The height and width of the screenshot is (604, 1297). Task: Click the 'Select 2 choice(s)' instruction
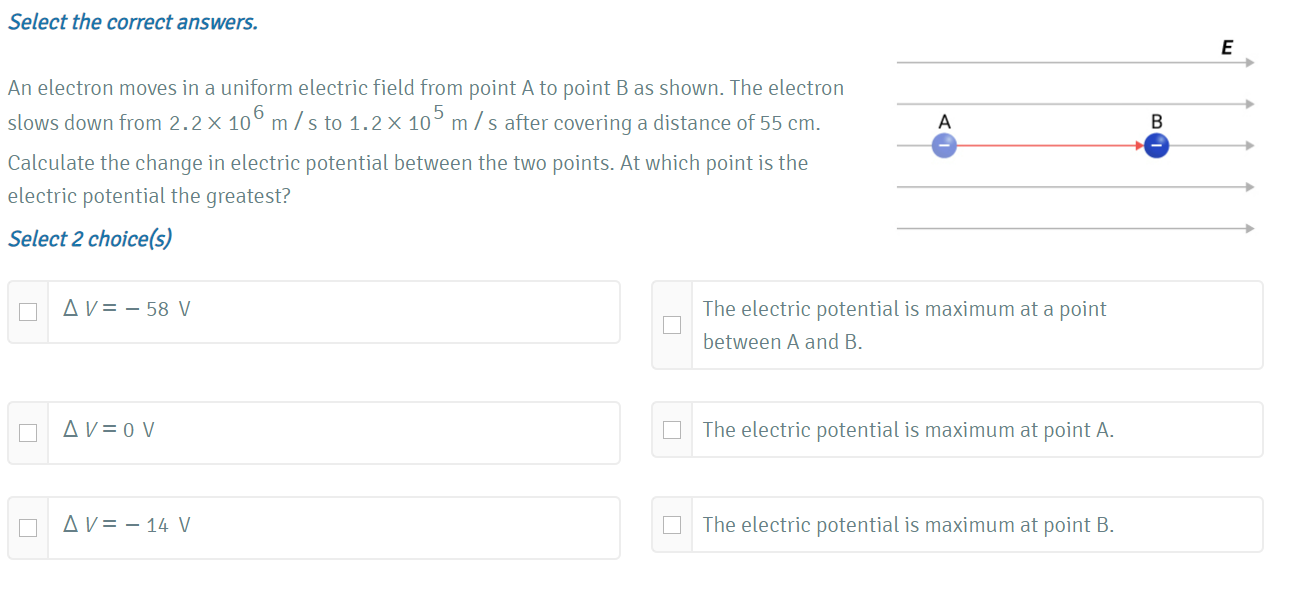coord(90,239)
